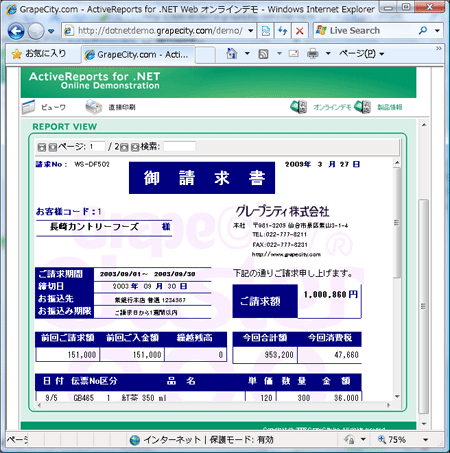Viewport: 450px width, 453px height.
Task: Click the ビューワ link text
Action: coord(53,107)
